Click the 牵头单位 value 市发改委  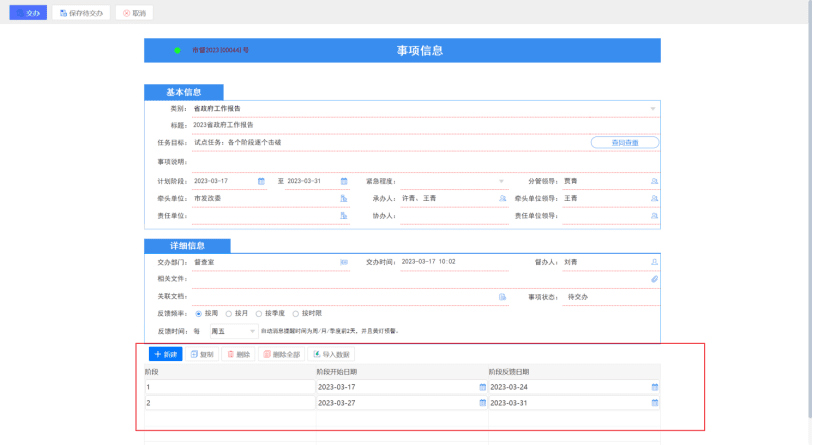(x=207, y=198)
